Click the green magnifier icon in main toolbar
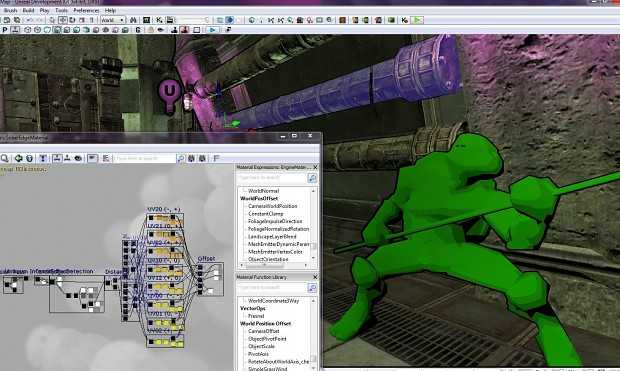Screen dimensions: 620x371 click(x=290, y=20)
